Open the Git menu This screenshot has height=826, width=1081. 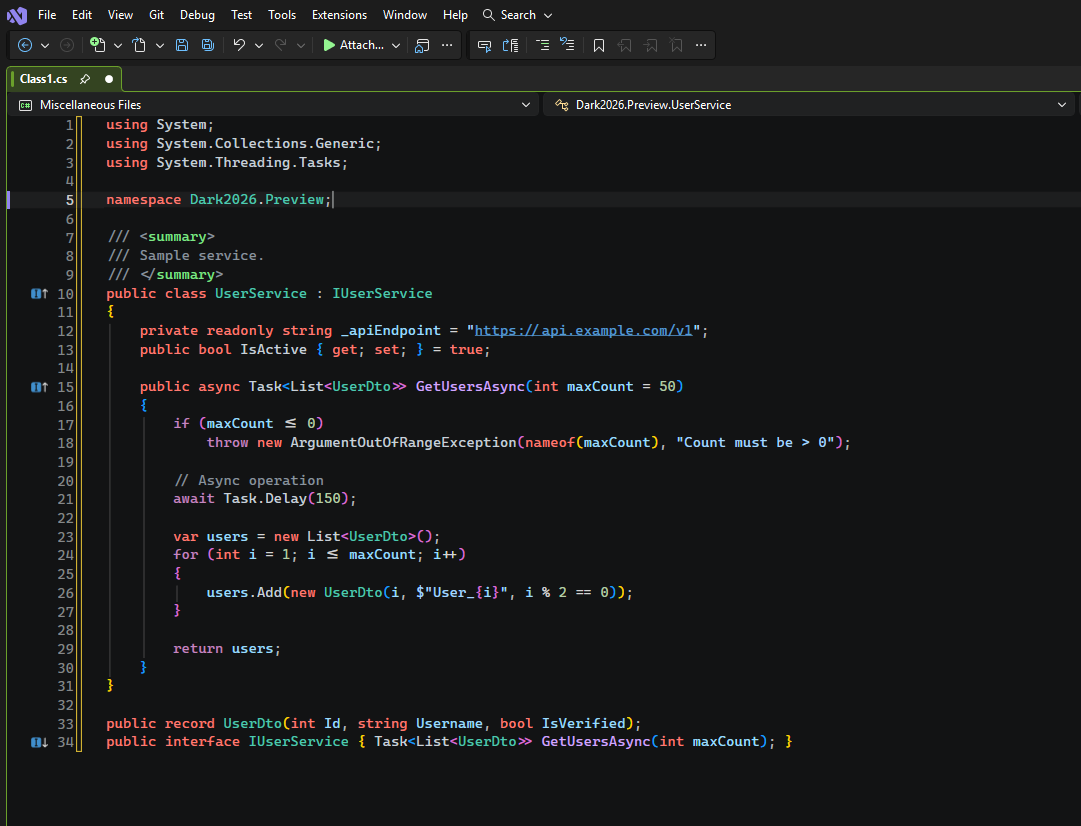click(x=156, y=15)
